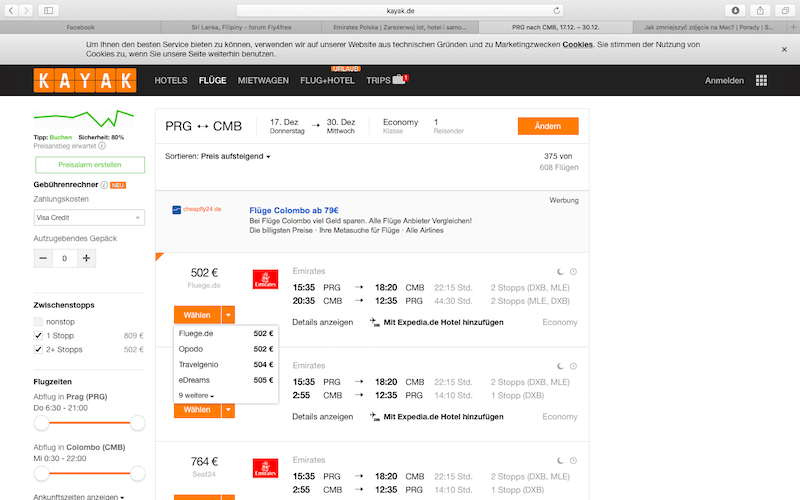Open Flüge Colombo ab 79€ ad link
Screen dimensions: 800x500
(294, 210)
